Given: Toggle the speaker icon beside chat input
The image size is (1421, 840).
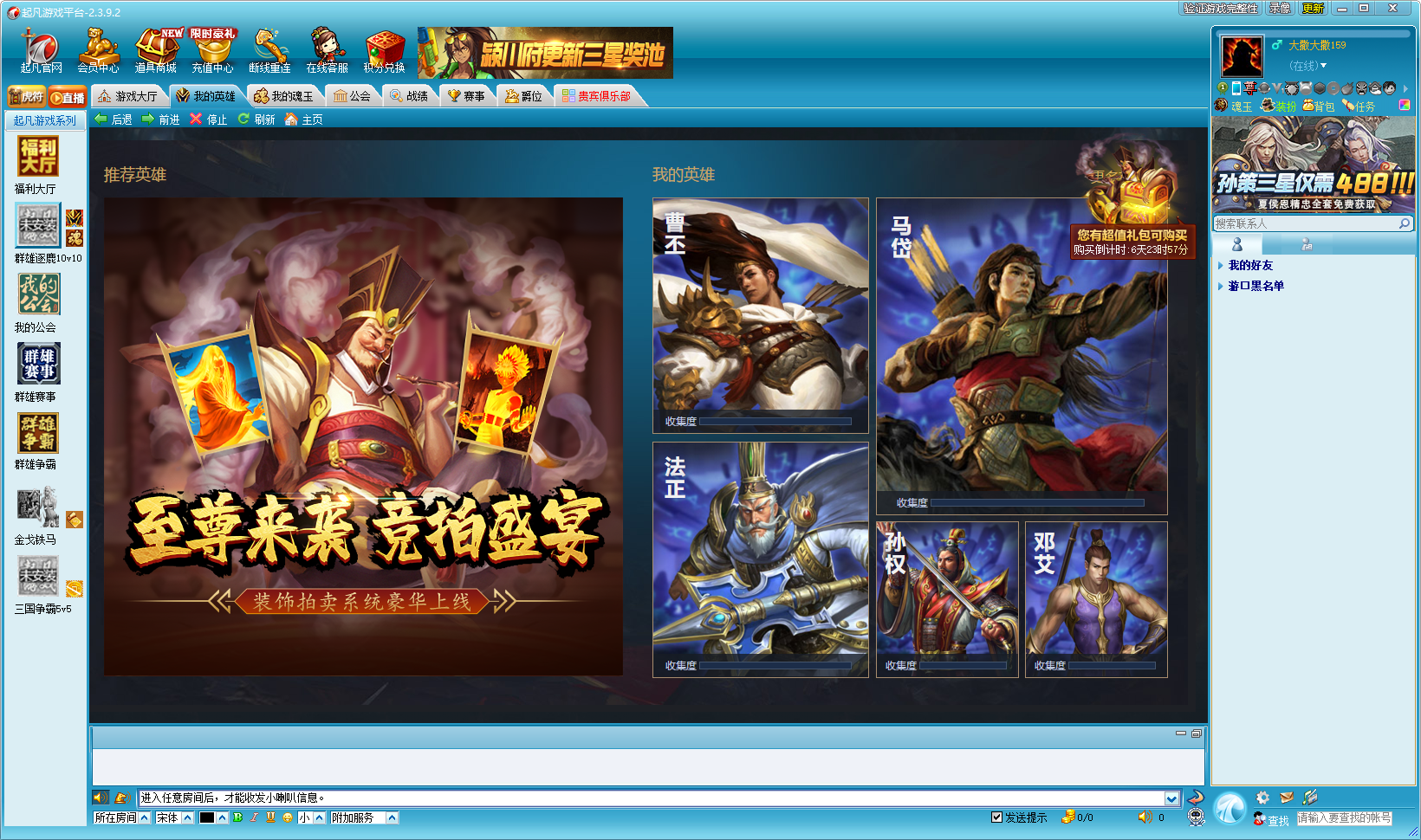Looking at the screenshot, I should 101,798.
